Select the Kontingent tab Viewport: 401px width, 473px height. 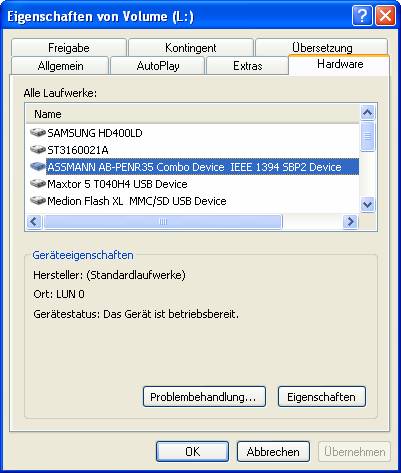pyautogui.click(x=191, y=48)
